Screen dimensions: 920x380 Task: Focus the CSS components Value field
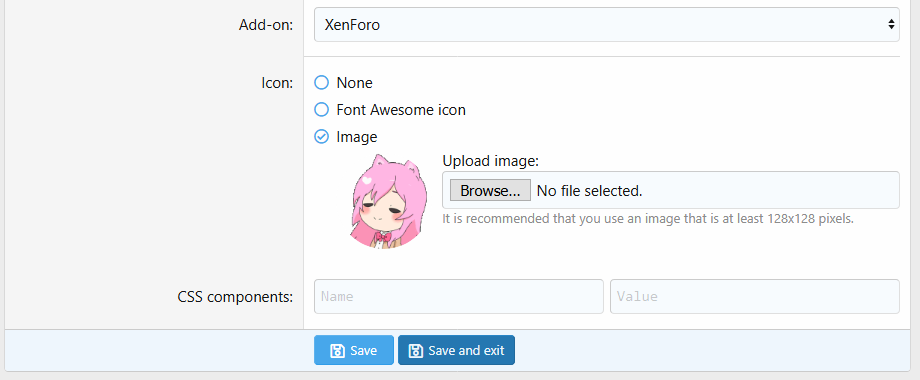click(x=755, y=297)
